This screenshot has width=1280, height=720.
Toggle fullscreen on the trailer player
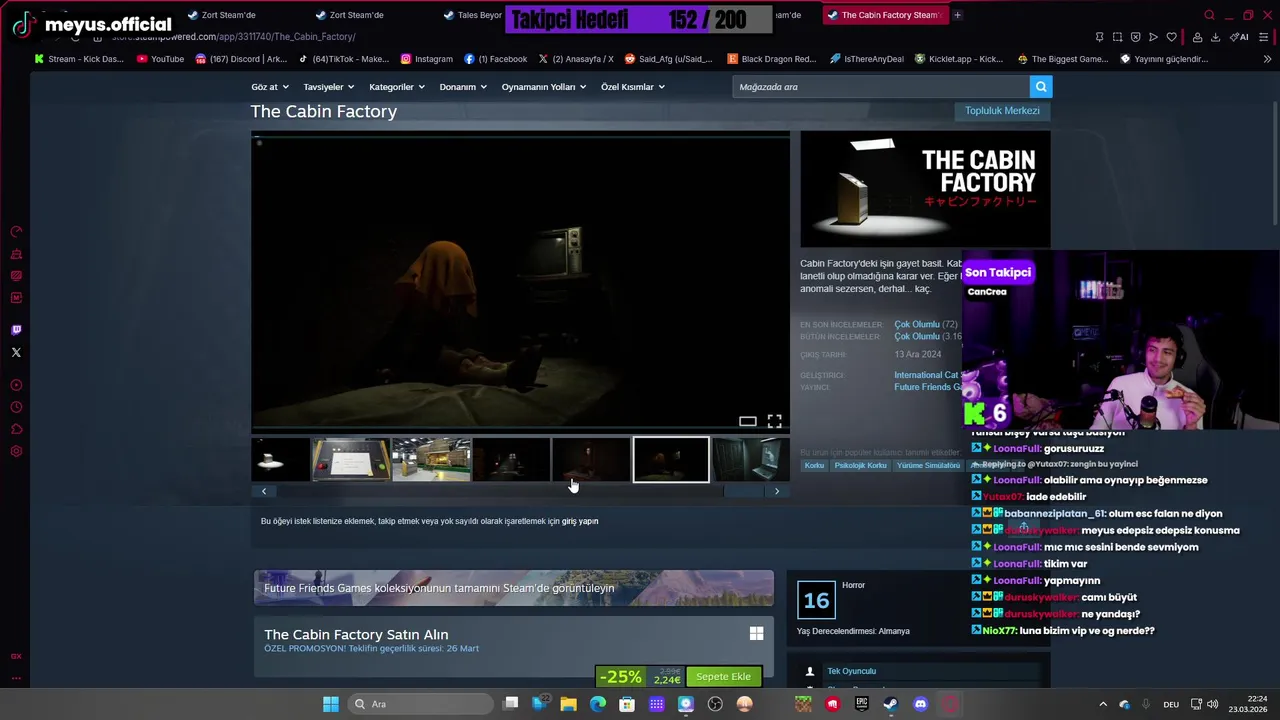click(775, 421)
